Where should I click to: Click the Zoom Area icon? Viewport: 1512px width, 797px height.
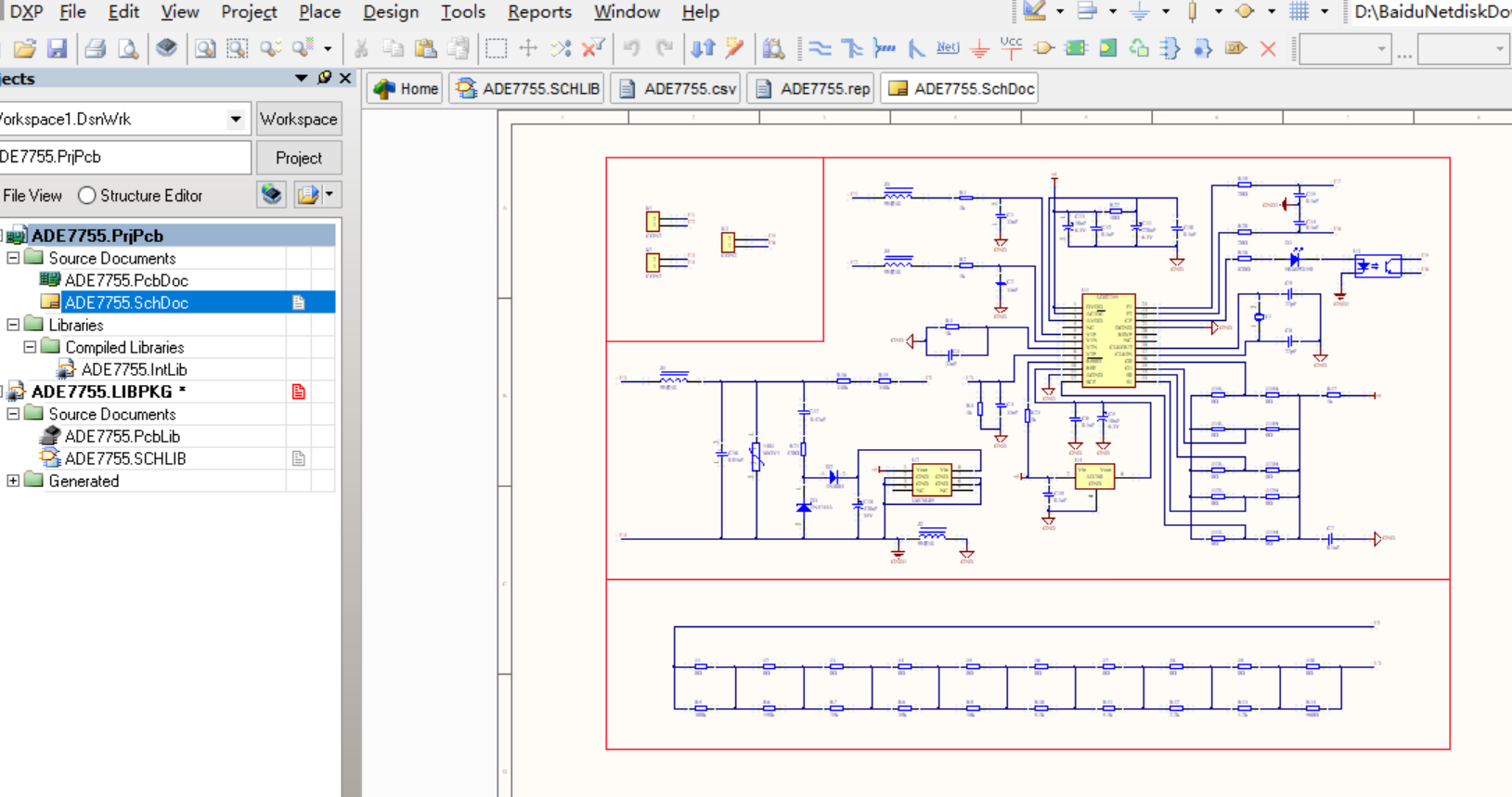[238, 48]
